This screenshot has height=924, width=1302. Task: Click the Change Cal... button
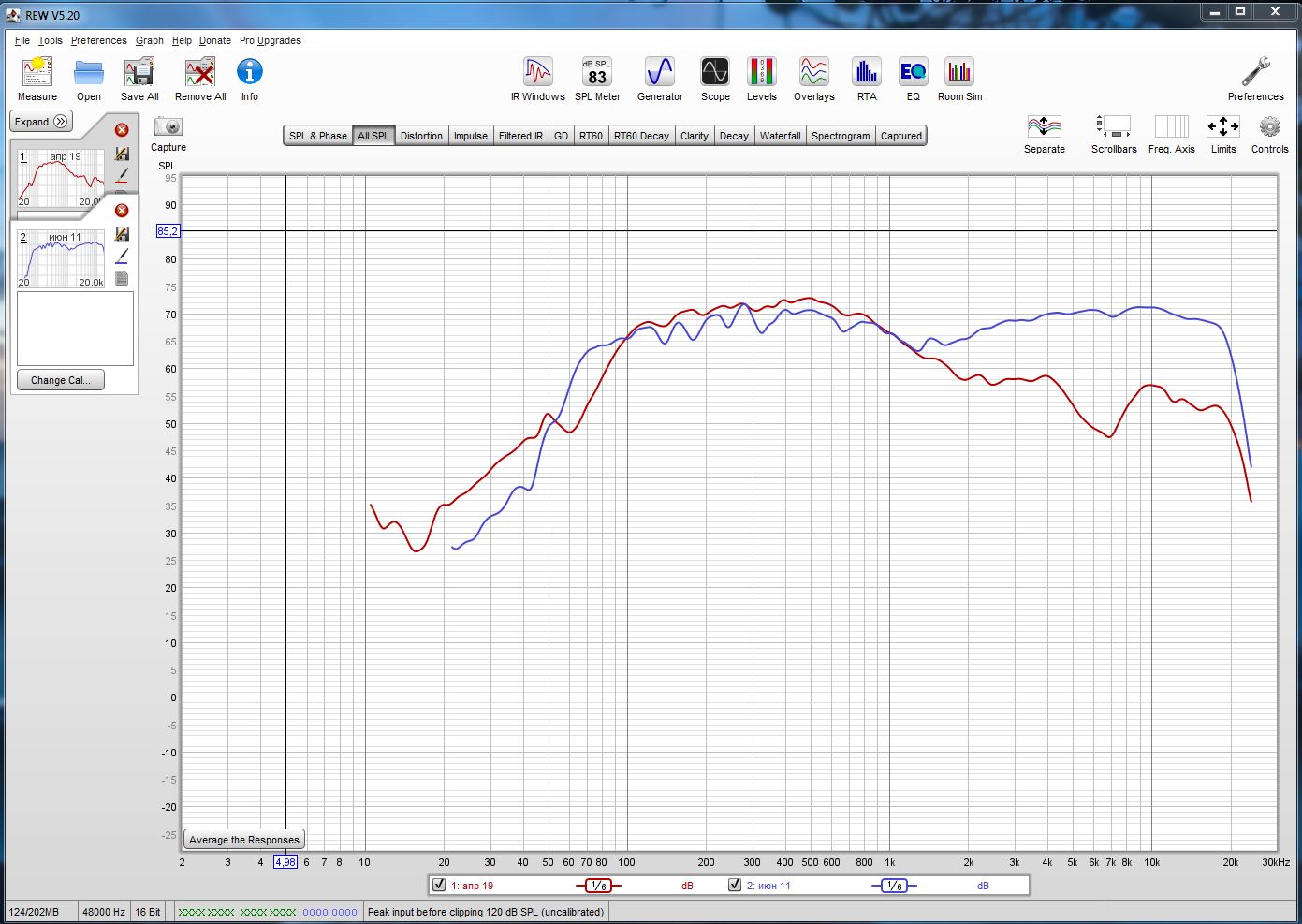point(61,380)
